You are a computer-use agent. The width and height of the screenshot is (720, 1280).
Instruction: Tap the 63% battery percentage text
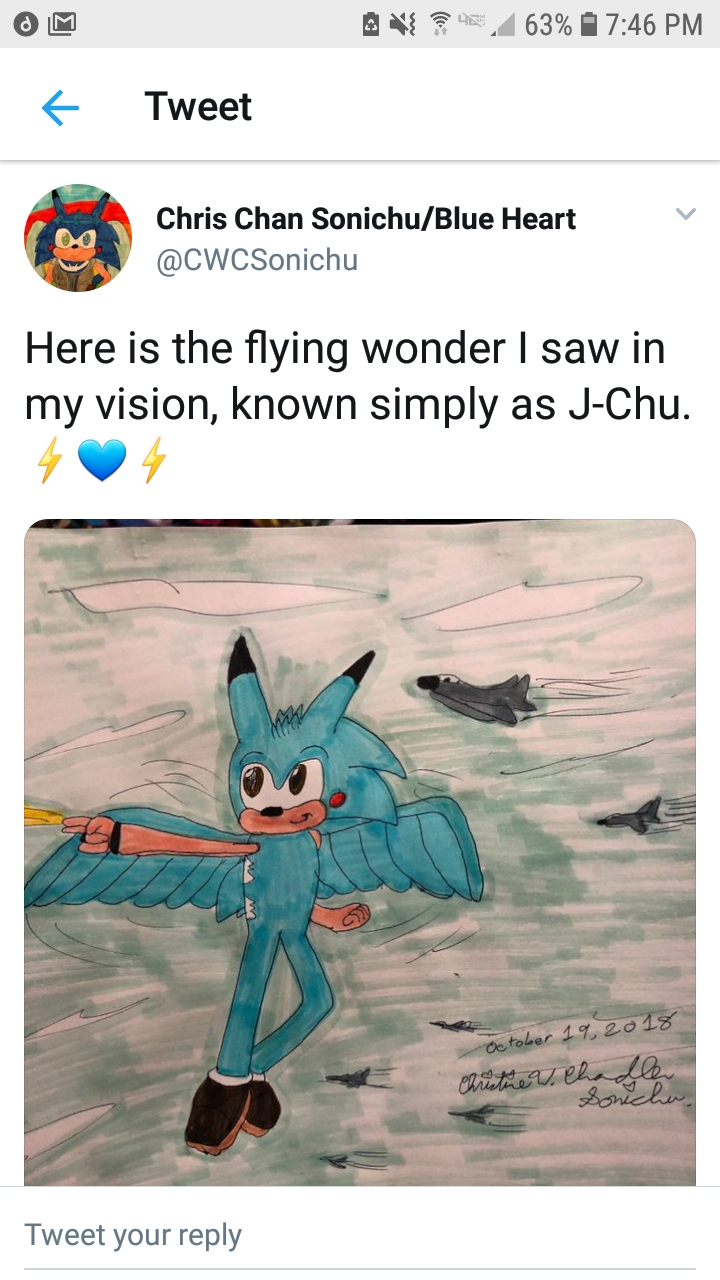[548, 24]
